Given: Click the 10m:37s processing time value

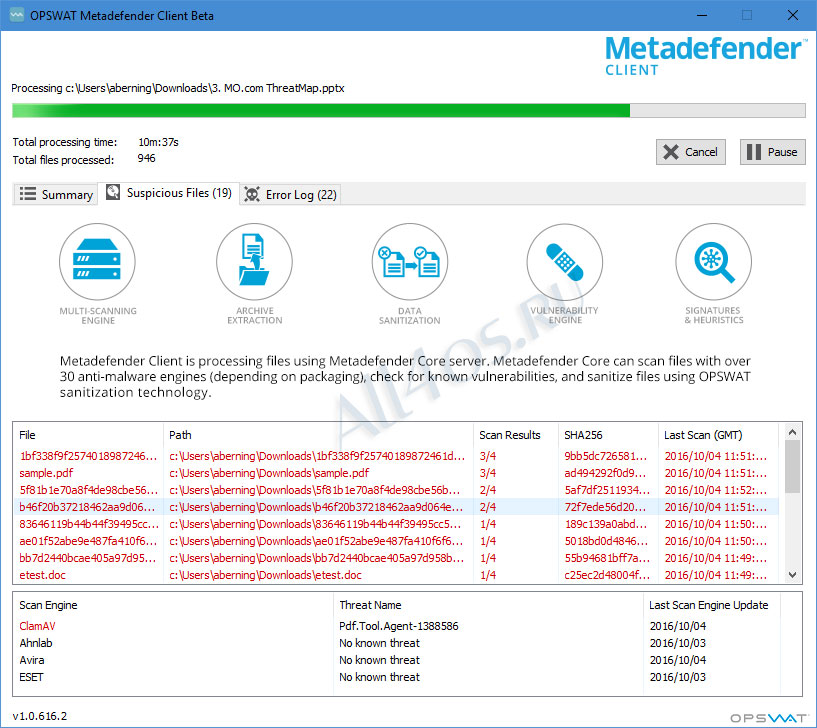Looking at the screenshot, I should 158,142.
